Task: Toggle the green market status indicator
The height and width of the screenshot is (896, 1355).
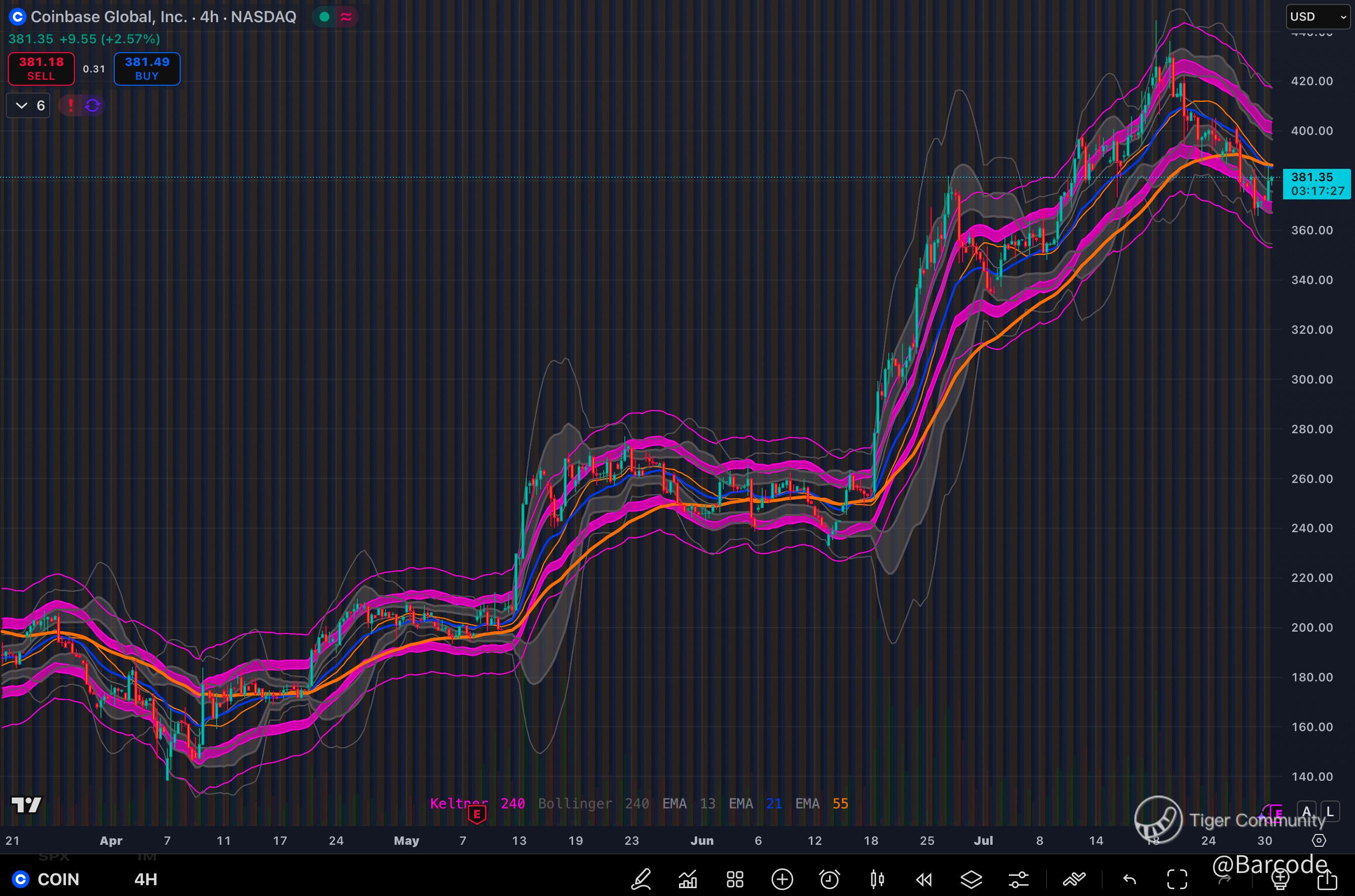Action: point(324,17)
